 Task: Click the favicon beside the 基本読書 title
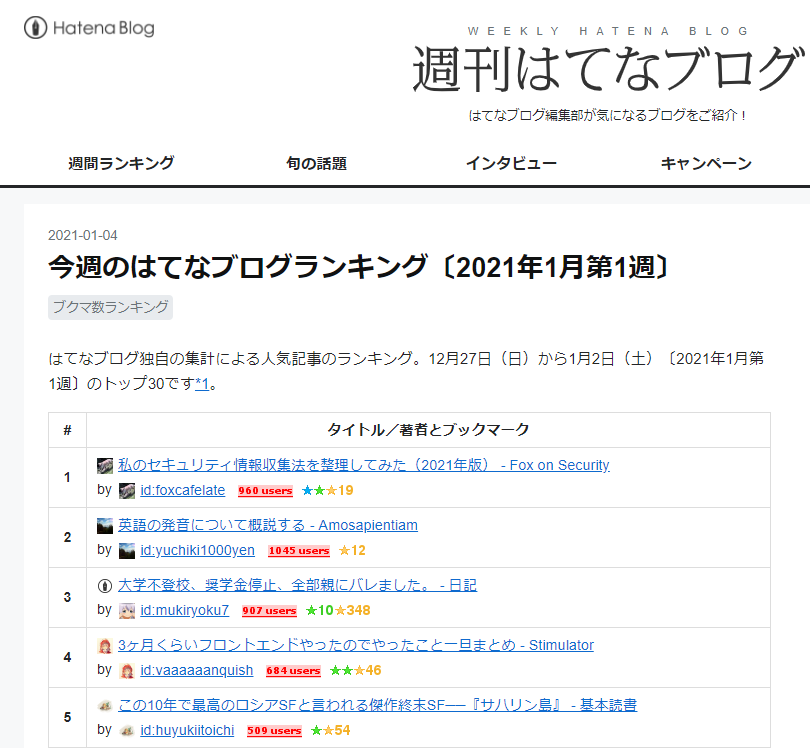point(105,705)
